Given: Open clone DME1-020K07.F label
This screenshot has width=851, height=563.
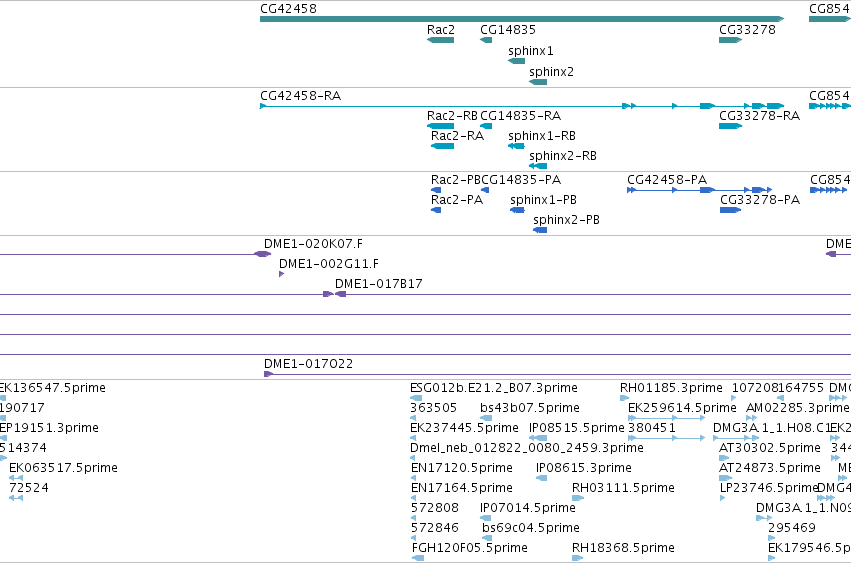Looking at the screenshot, I should 313,244.
